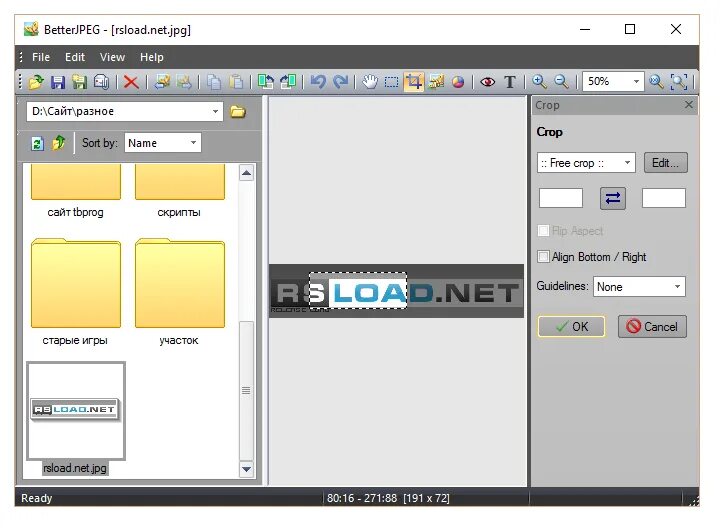Select the скрипты folder
721x532 pixels.
(180, 182)
